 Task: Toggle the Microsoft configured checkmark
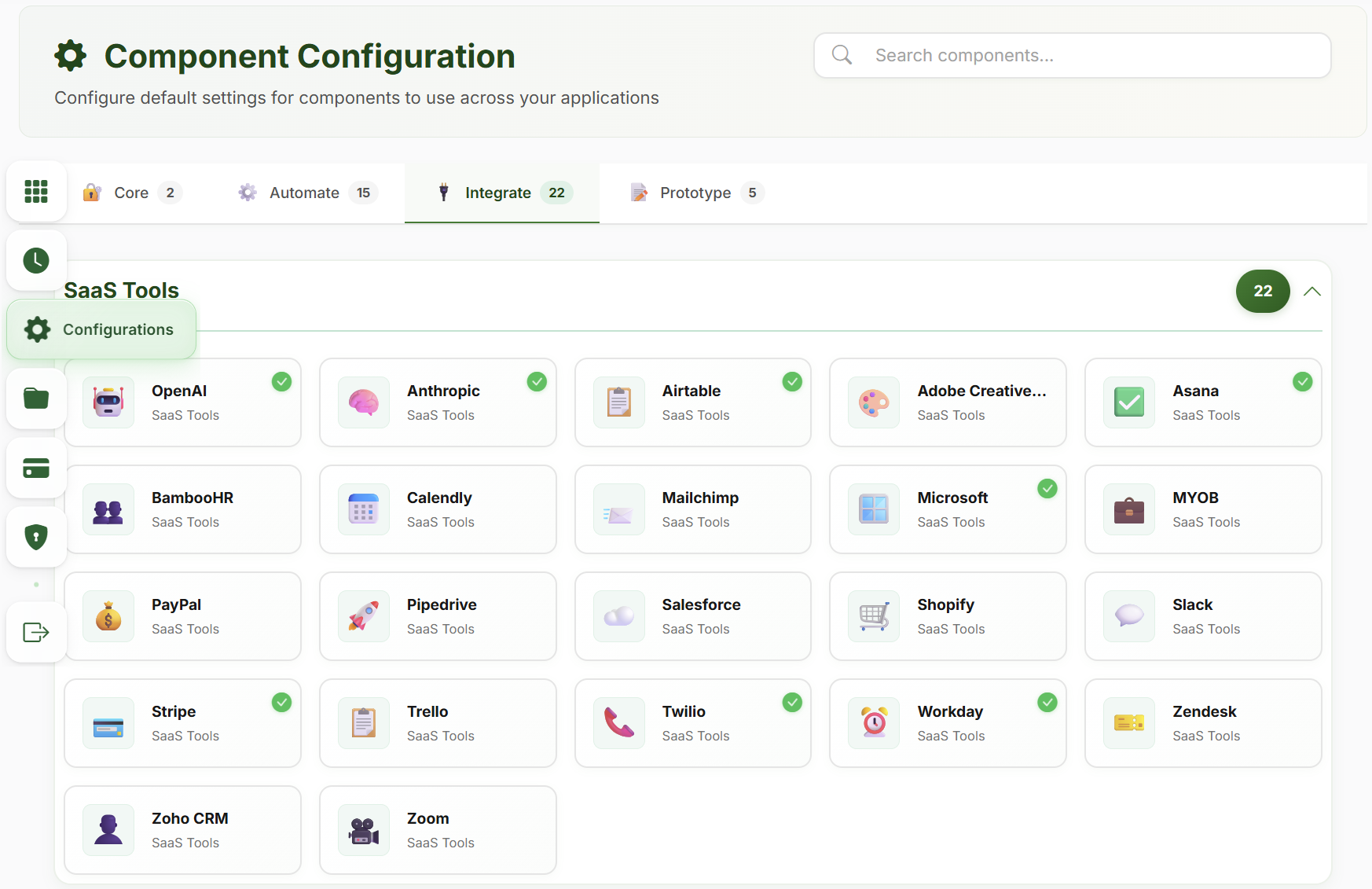[x=1047, y=488]
